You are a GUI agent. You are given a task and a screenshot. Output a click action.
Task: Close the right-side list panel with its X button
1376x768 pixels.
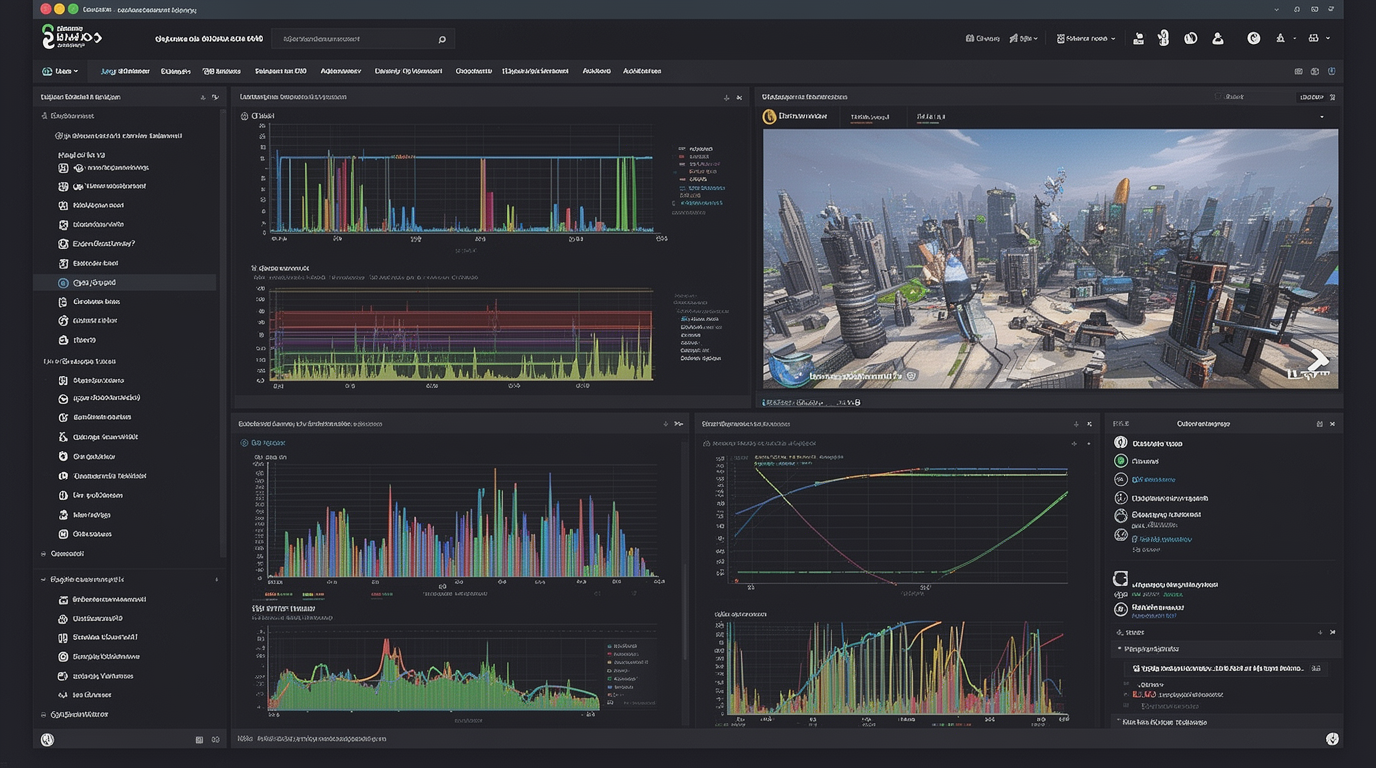pyautogui.click(x=1332, y=424)
